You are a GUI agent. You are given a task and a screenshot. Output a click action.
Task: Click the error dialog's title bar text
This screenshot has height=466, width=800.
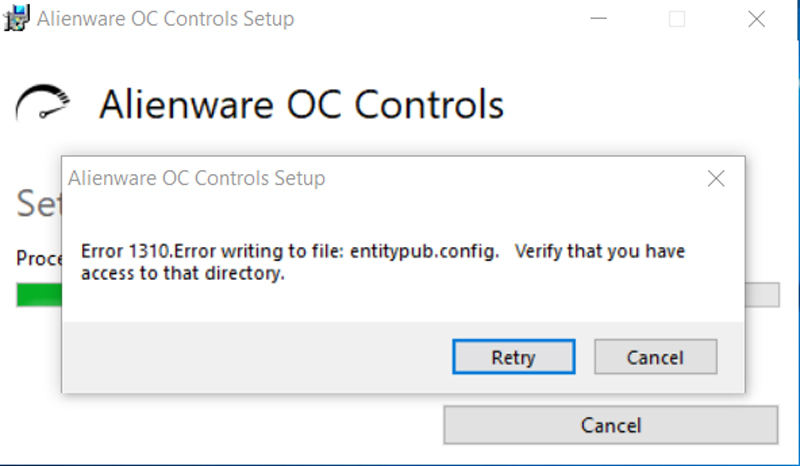pyautogui.click(x=196, y=179)
